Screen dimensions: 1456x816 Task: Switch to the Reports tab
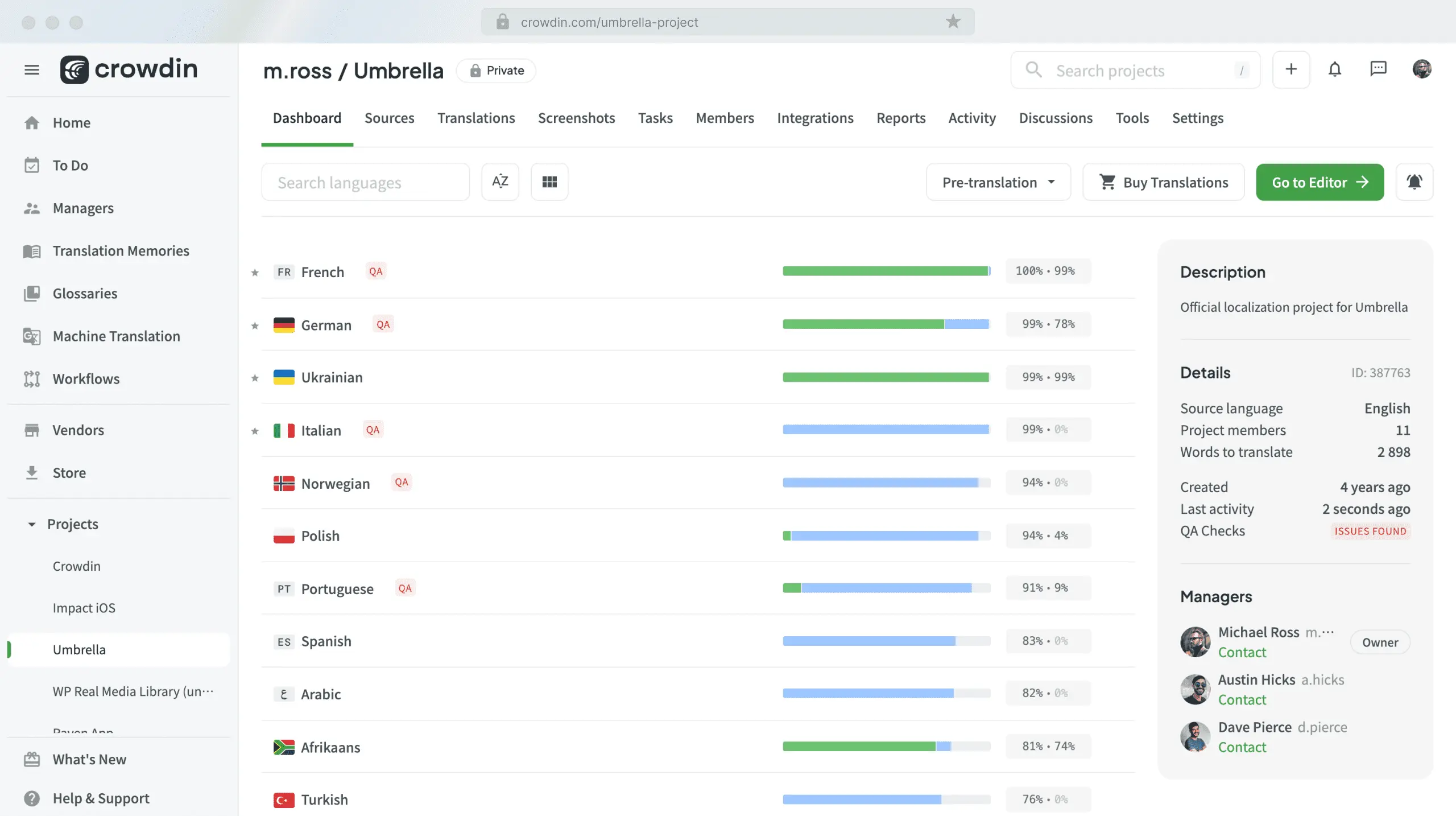click(901, 118)
